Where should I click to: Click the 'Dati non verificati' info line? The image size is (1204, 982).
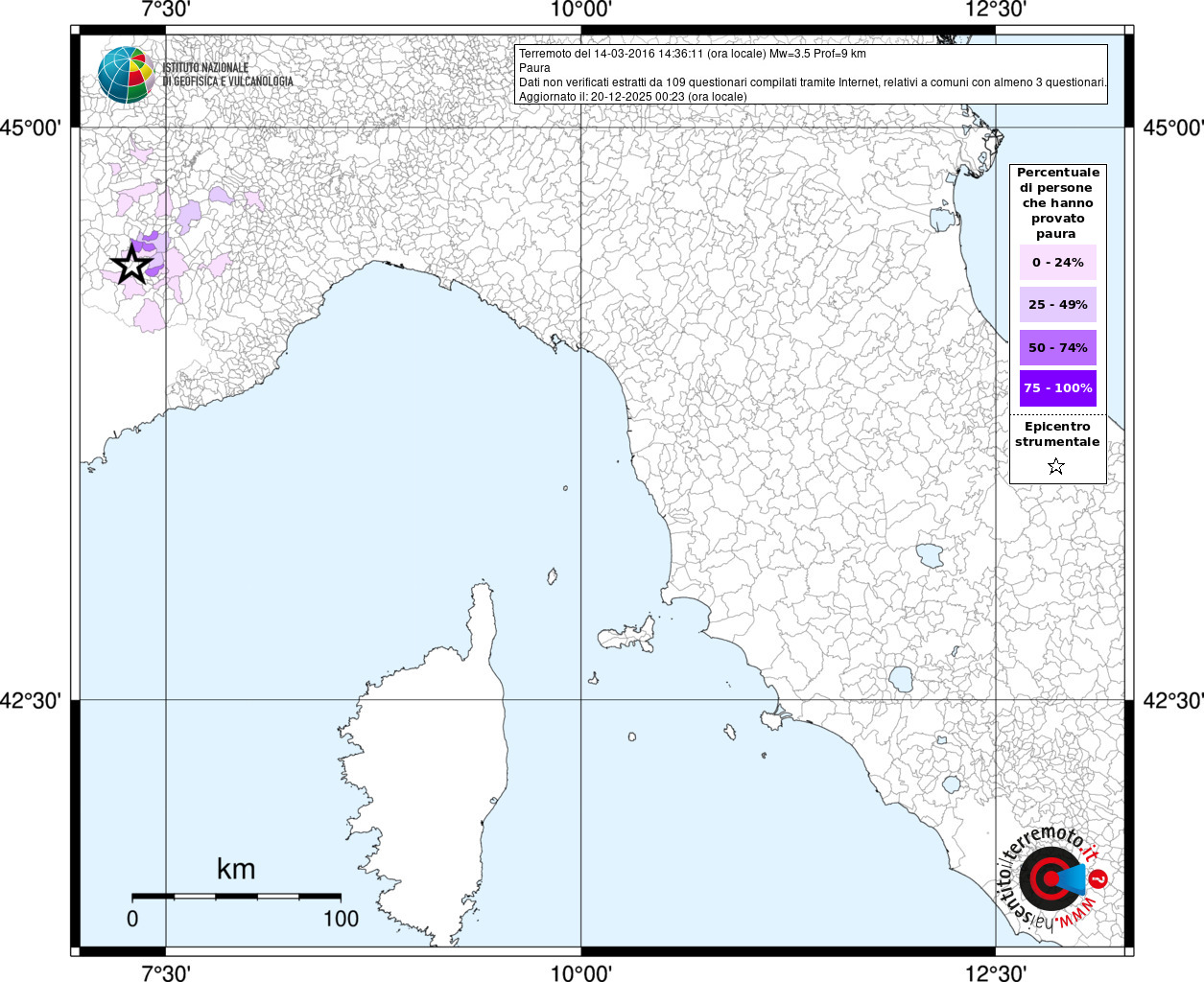[x=813, y=82]
